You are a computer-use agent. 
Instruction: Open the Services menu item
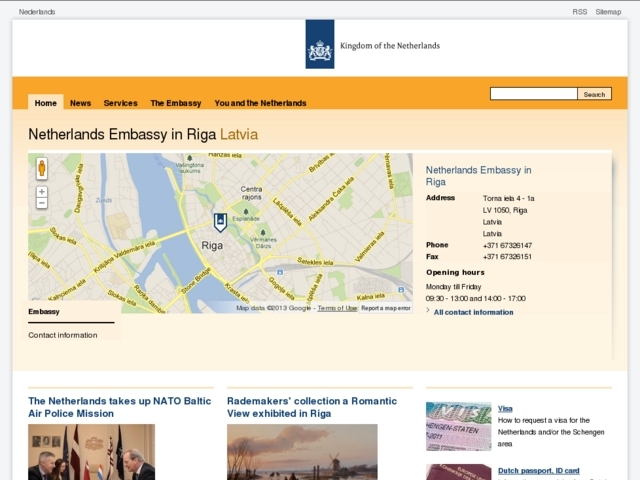(120, 103)
